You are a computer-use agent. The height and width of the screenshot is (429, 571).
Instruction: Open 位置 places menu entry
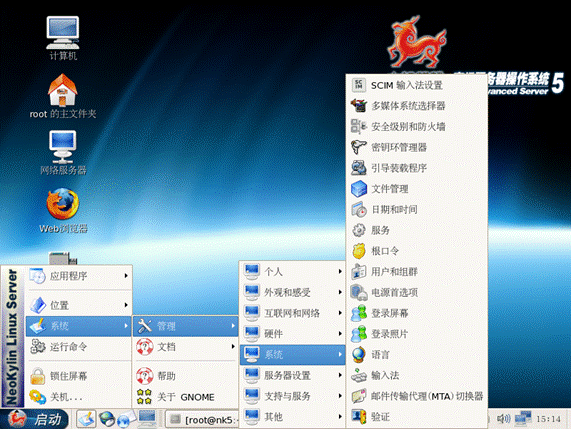79,305
